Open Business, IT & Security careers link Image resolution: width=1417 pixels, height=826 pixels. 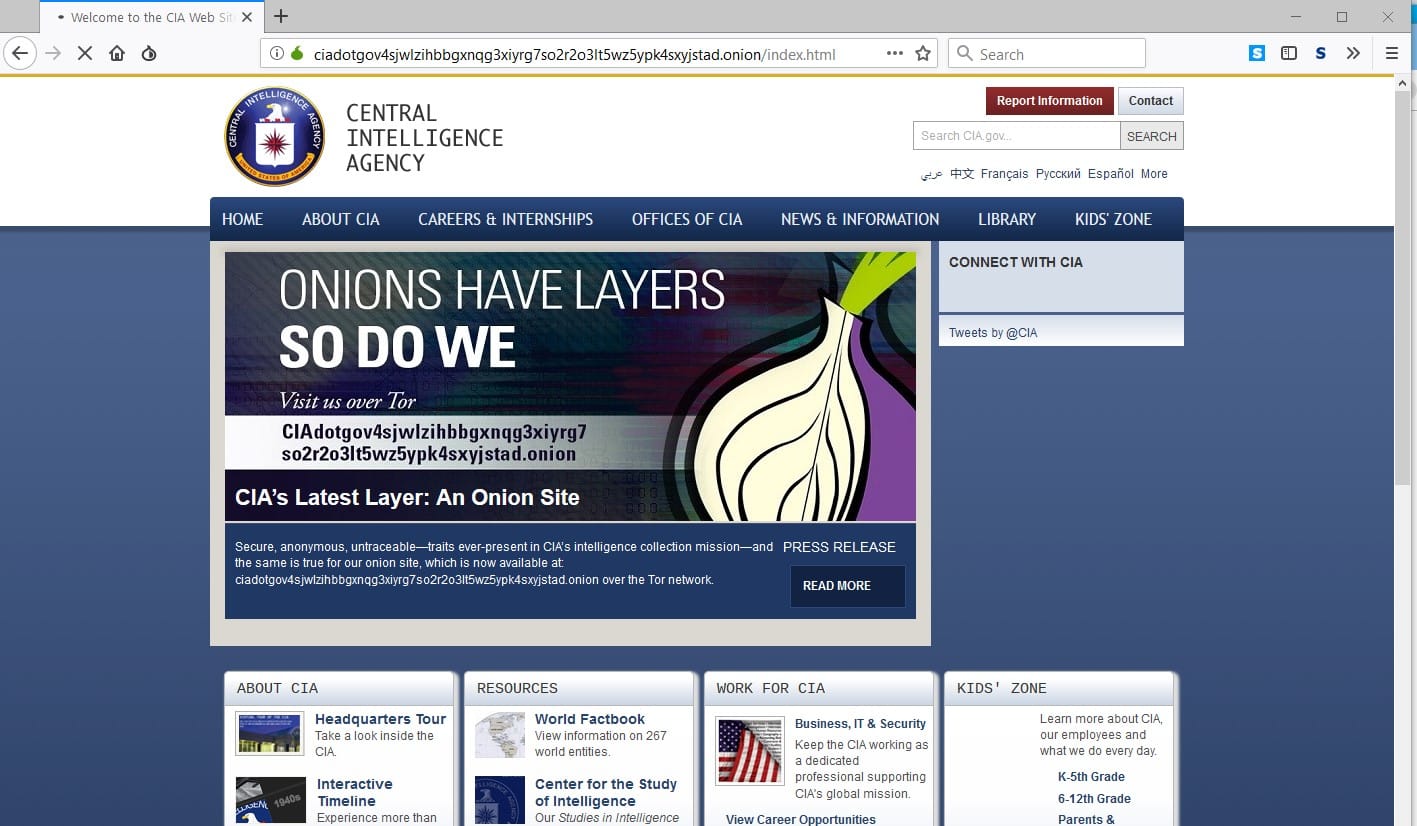coord(860,724)
